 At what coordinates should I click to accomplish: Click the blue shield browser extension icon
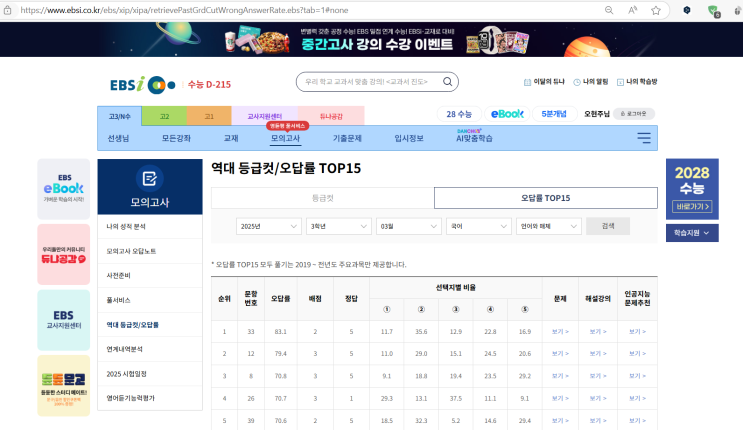click(x=687, y=10)
